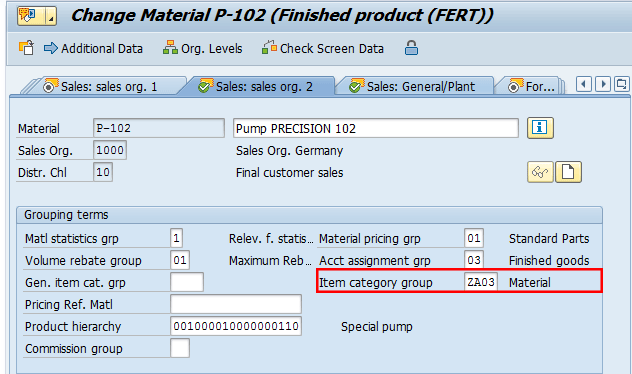
Task: Click the material description field Pump PRECISION 102
Action: pos(376,129)
